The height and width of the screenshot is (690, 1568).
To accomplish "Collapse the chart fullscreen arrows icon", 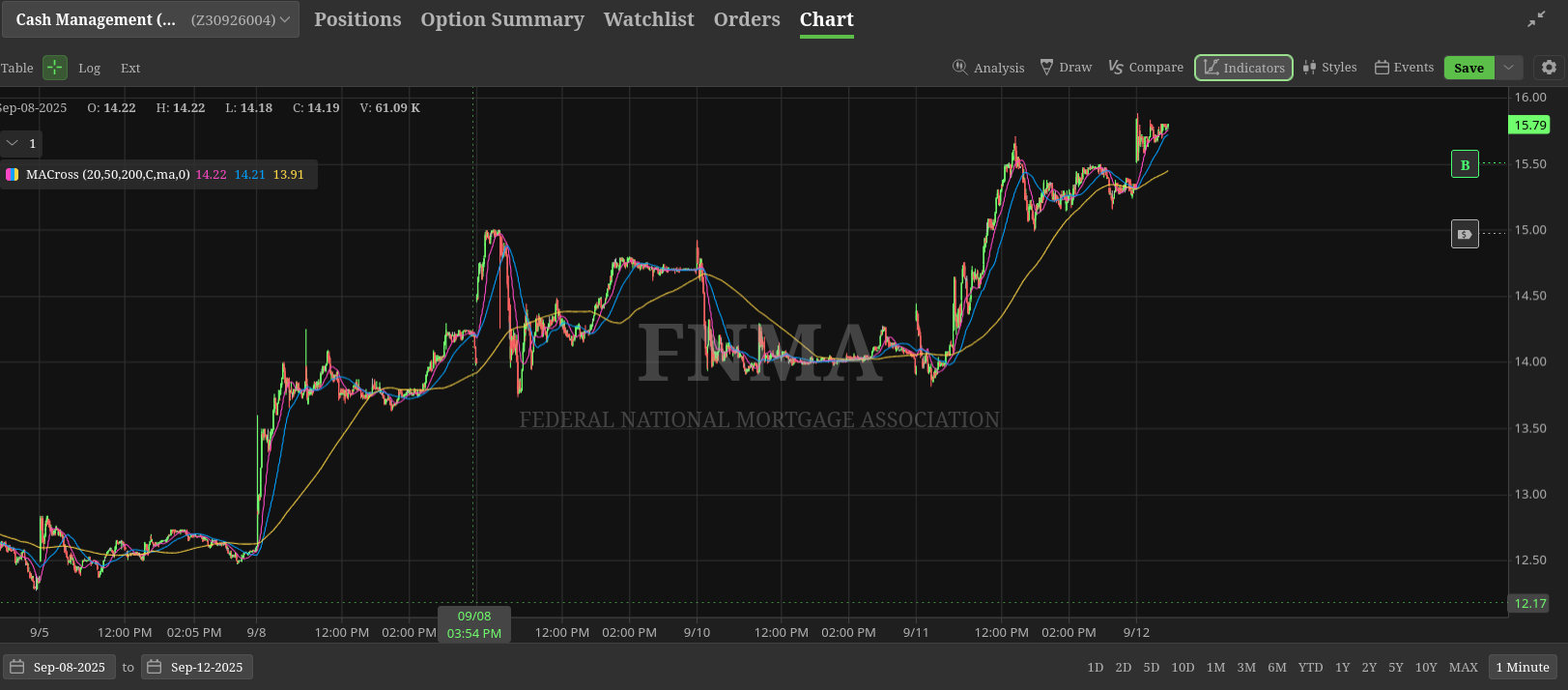I will pos(1536,19).
